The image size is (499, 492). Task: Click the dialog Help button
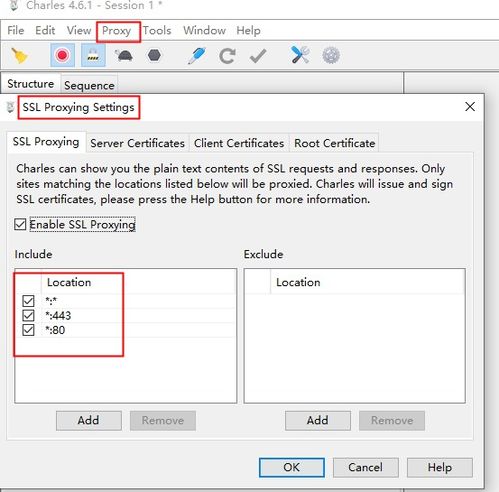pos(440,467)
